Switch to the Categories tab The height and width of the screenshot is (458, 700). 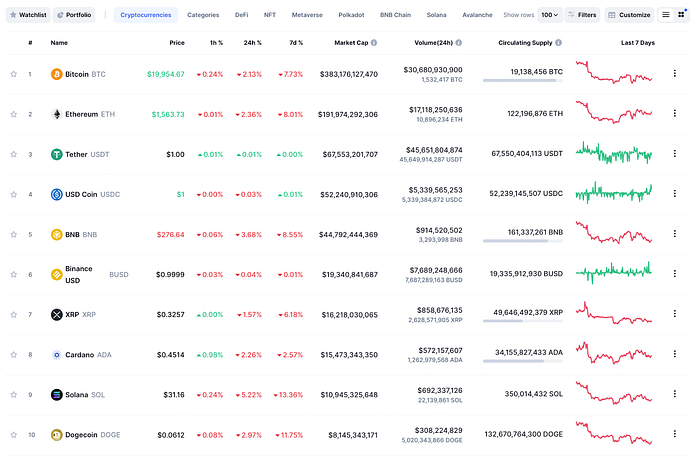point(203,15)
